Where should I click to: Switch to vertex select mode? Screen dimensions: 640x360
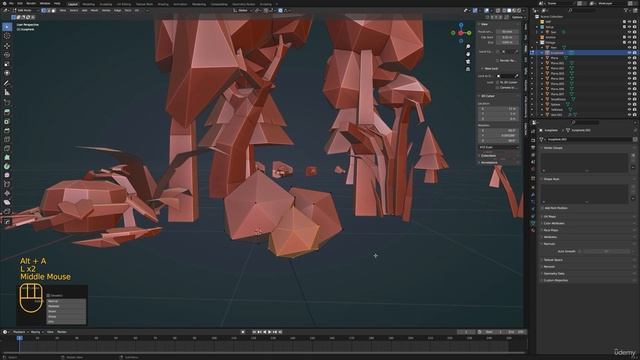pos(43,10)
